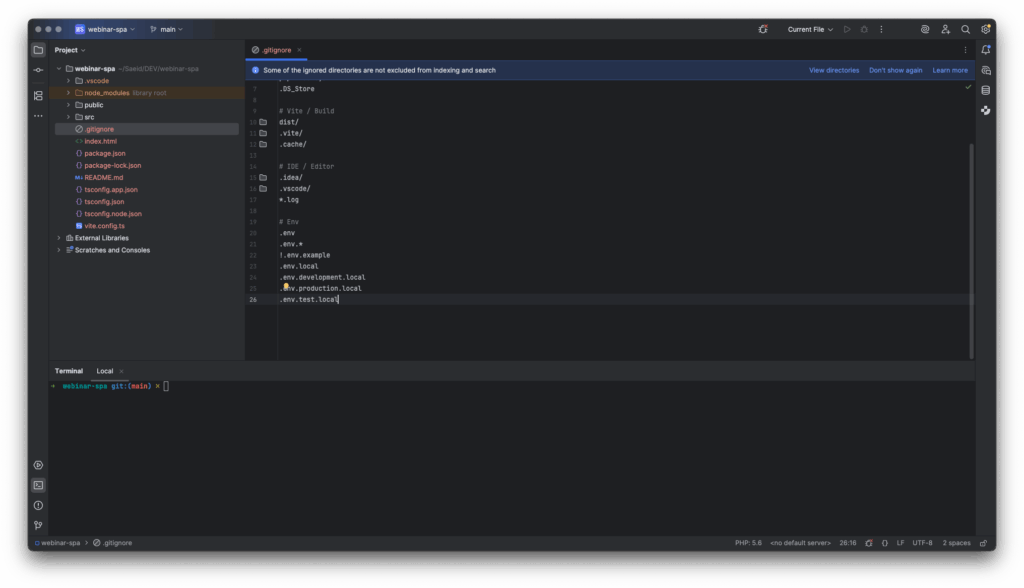Open package.json in the project tree

click(x=104, y=153)
